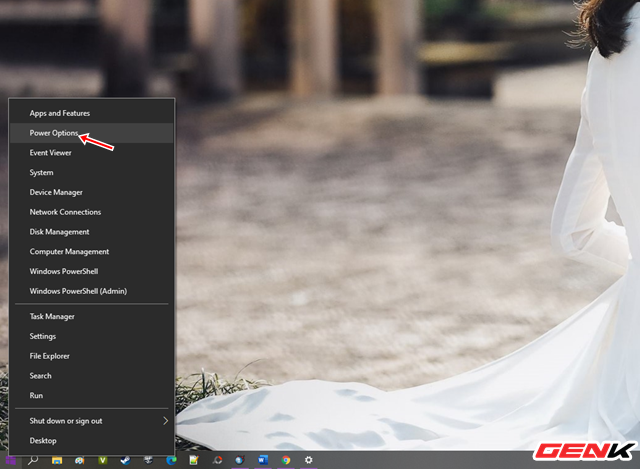Screen dimensions: 640x469
Task: Launch Google Chrome from the taskbar
Action: click(286, 461)
